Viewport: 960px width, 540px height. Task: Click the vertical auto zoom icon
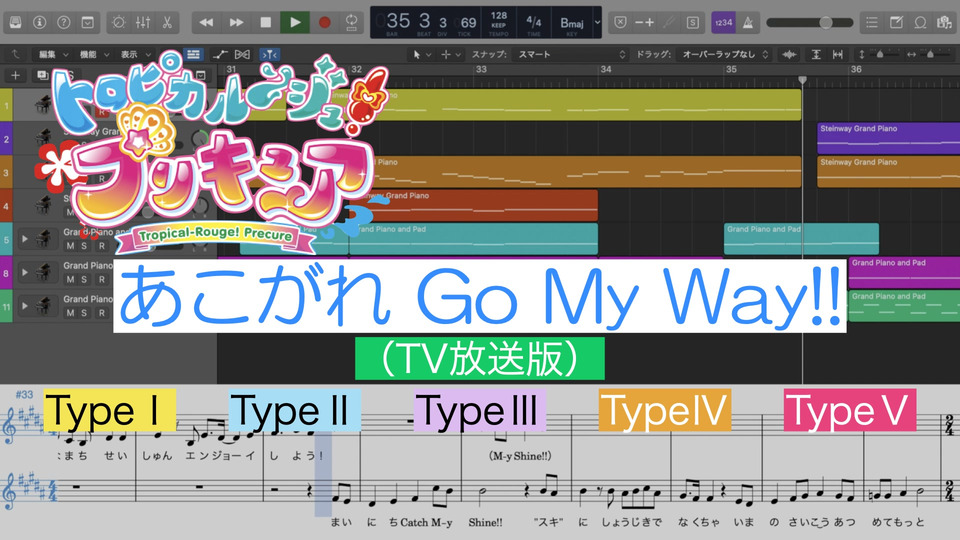click(816, 54)
